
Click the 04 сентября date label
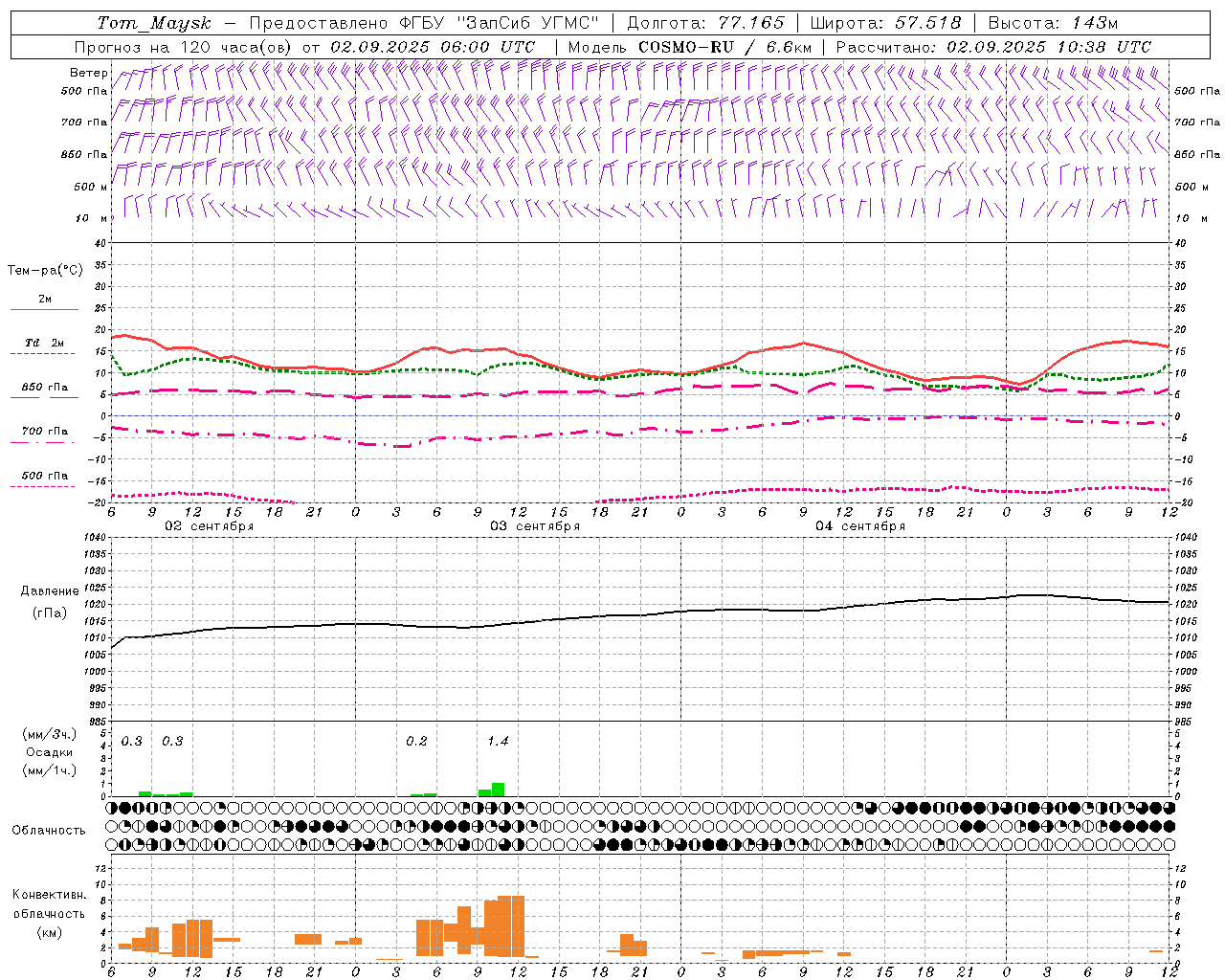(x=860, y=526)
